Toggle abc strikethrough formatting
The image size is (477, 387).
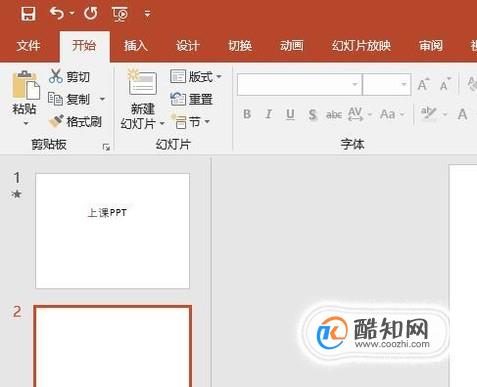(x=334, y=115)
